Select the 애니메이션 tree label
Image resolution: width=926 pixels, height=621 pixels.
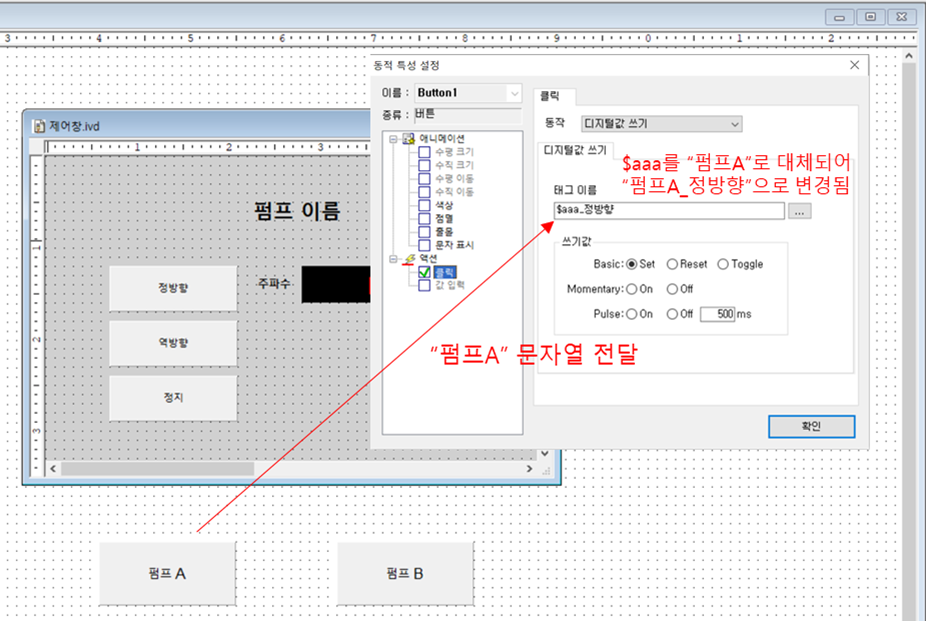[x=442, y=139]
